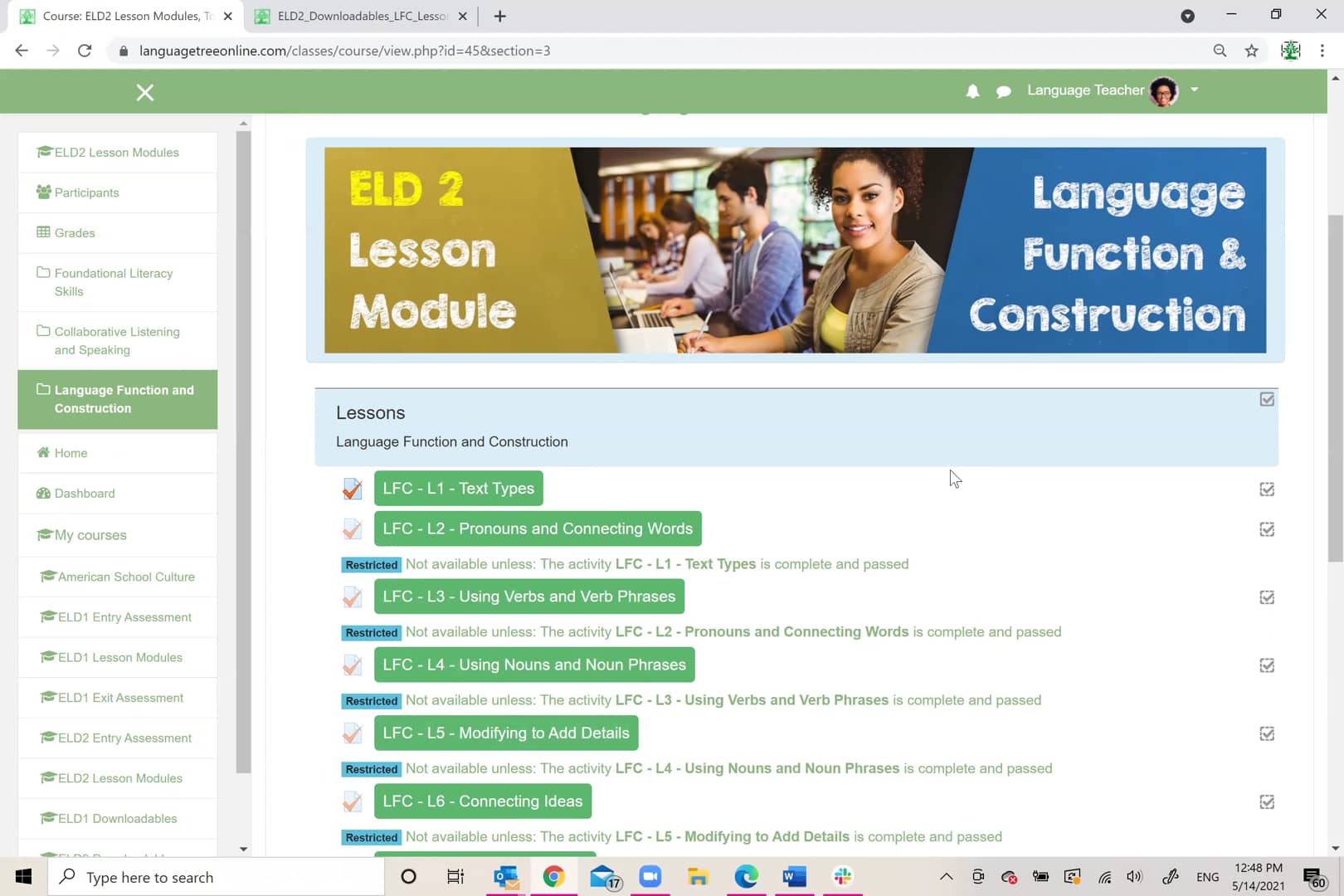
Task: Open the Language Tree extension icon
Action: coord(1290,51)
